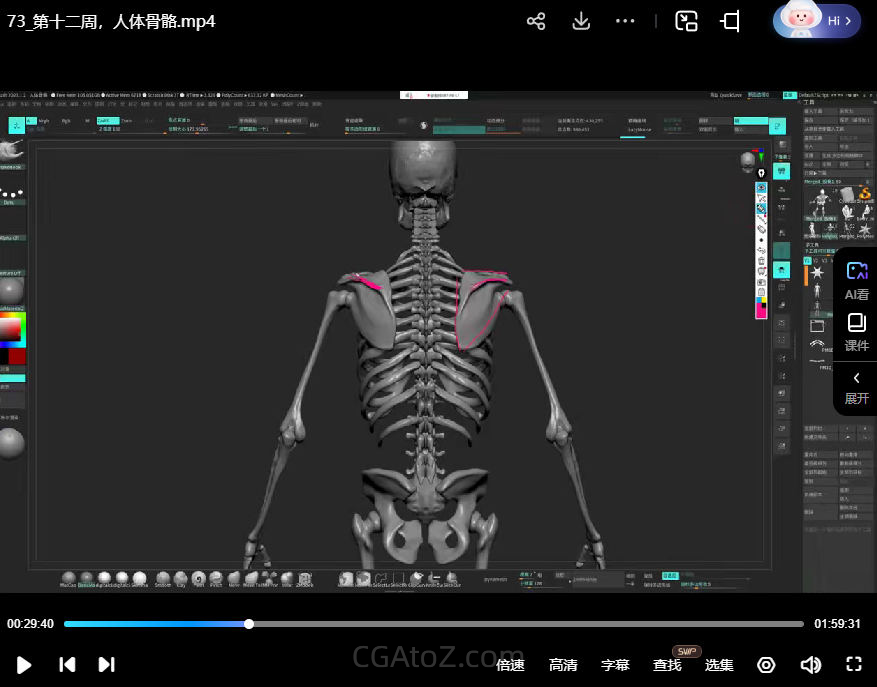Screen dimensions: 877x687
Task: Open the 查找 search feature
Action: coord(667,665)
